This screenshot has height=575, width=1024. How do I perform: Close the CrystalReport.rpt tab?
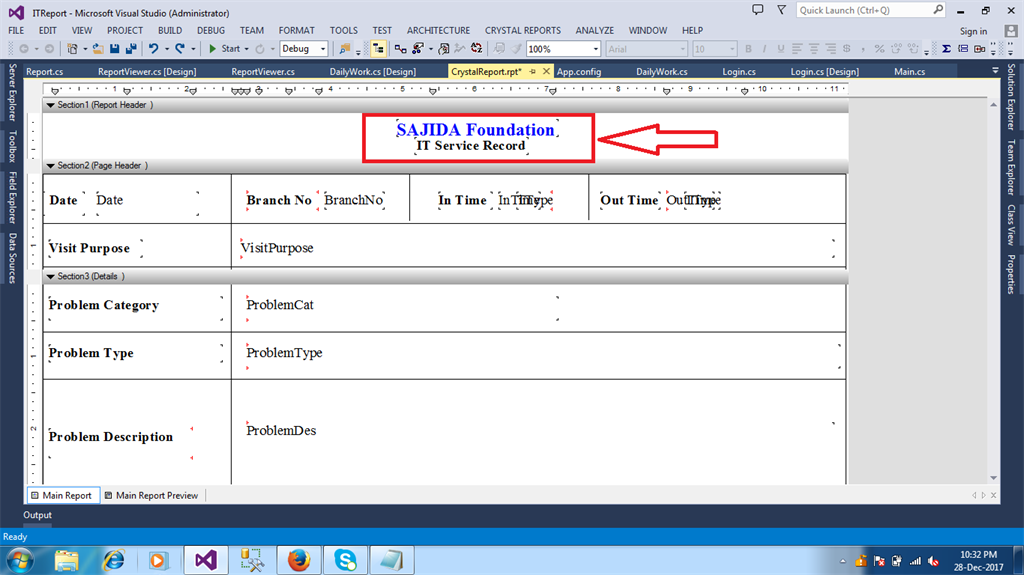tap(547, 71)
